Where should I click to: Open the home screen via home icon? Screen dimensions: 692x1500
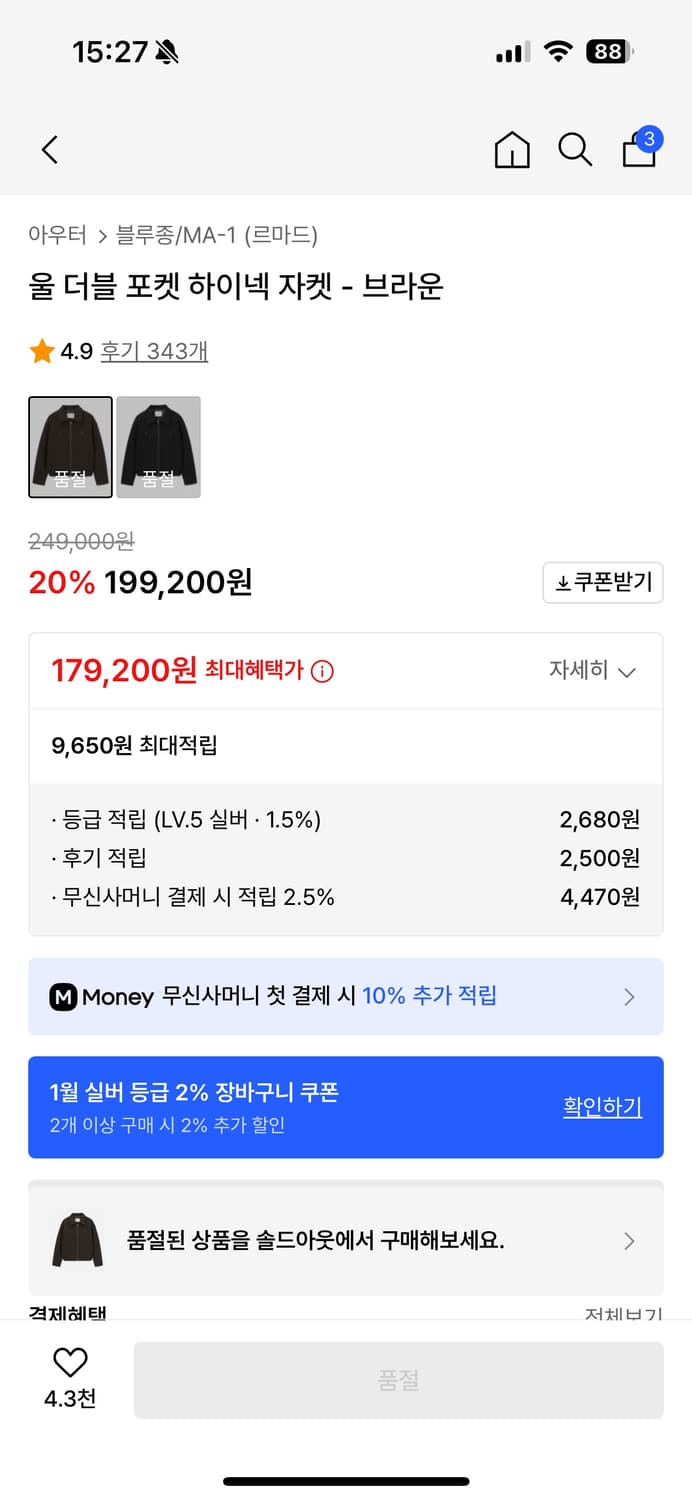pyautogui.click(x=512, y=149)
